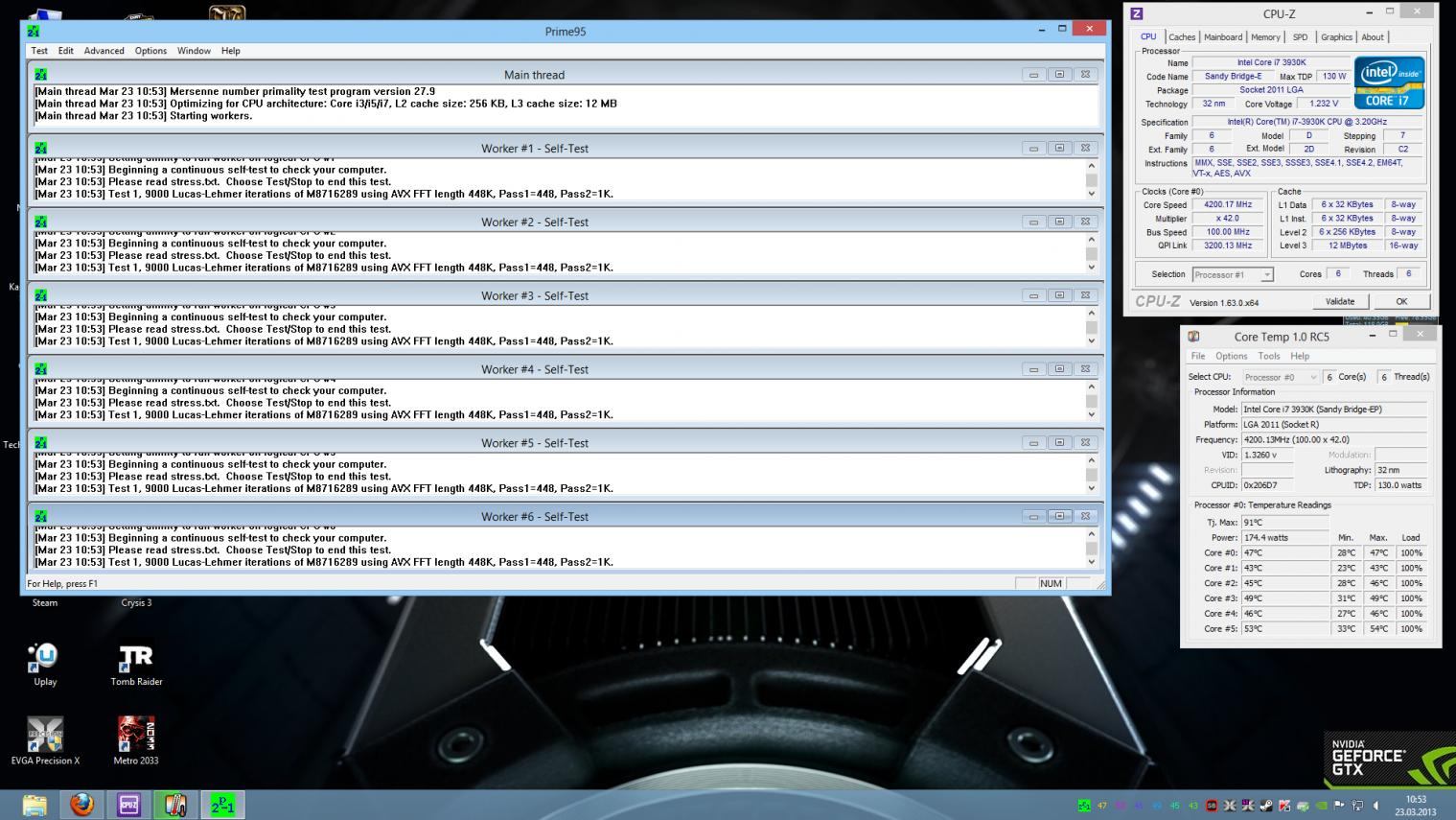The width and height of the screenshot is (1456, 820).
Task: Click the Worker #3 window icon
Action: pyautogui.click(x=40, y=295)
